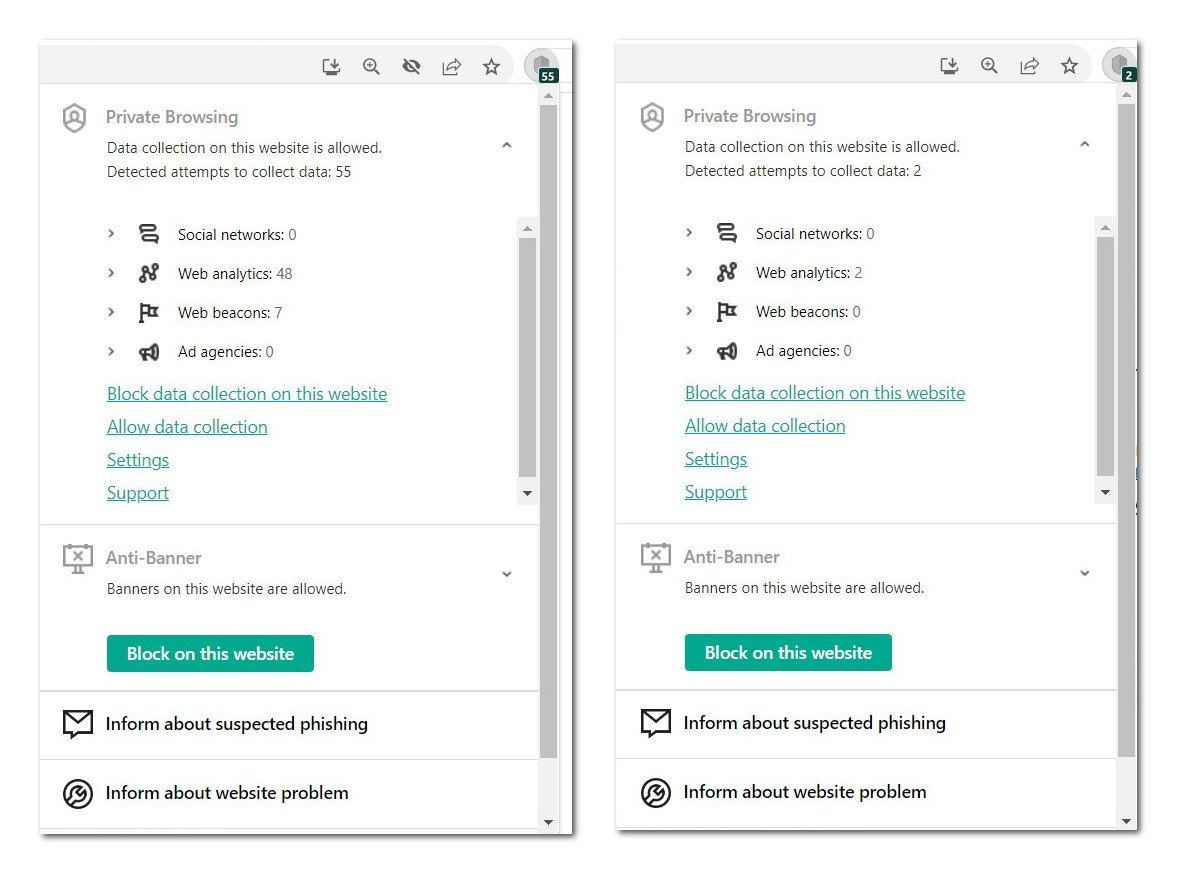The width and height of the screenshot is (1178, 875).
Task: Select Inform about website problem in the left panel
Action: [227, 793]
